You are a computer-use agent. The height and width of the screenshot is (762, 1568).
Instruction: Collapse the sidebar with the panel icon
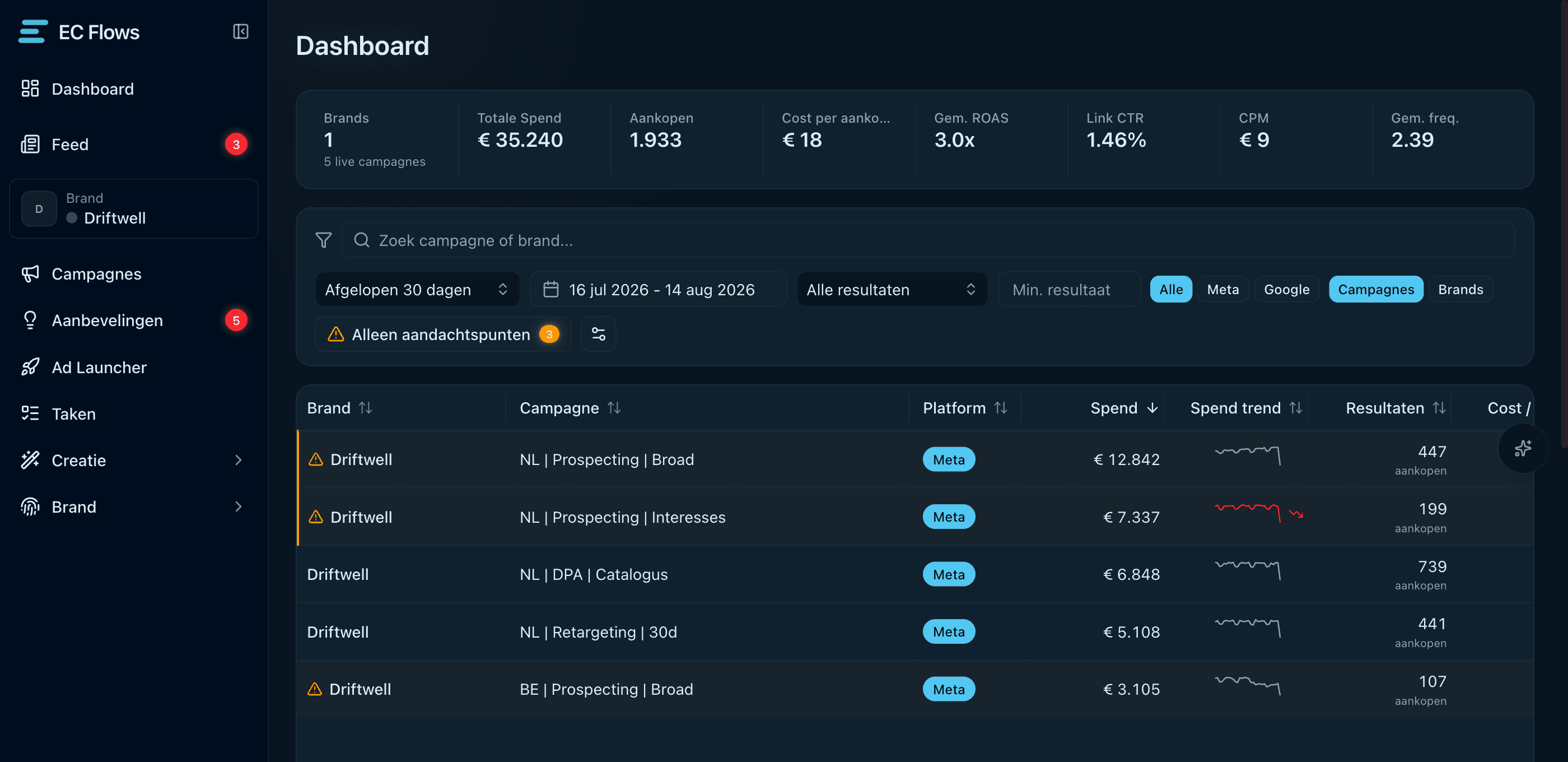(240, 32)
